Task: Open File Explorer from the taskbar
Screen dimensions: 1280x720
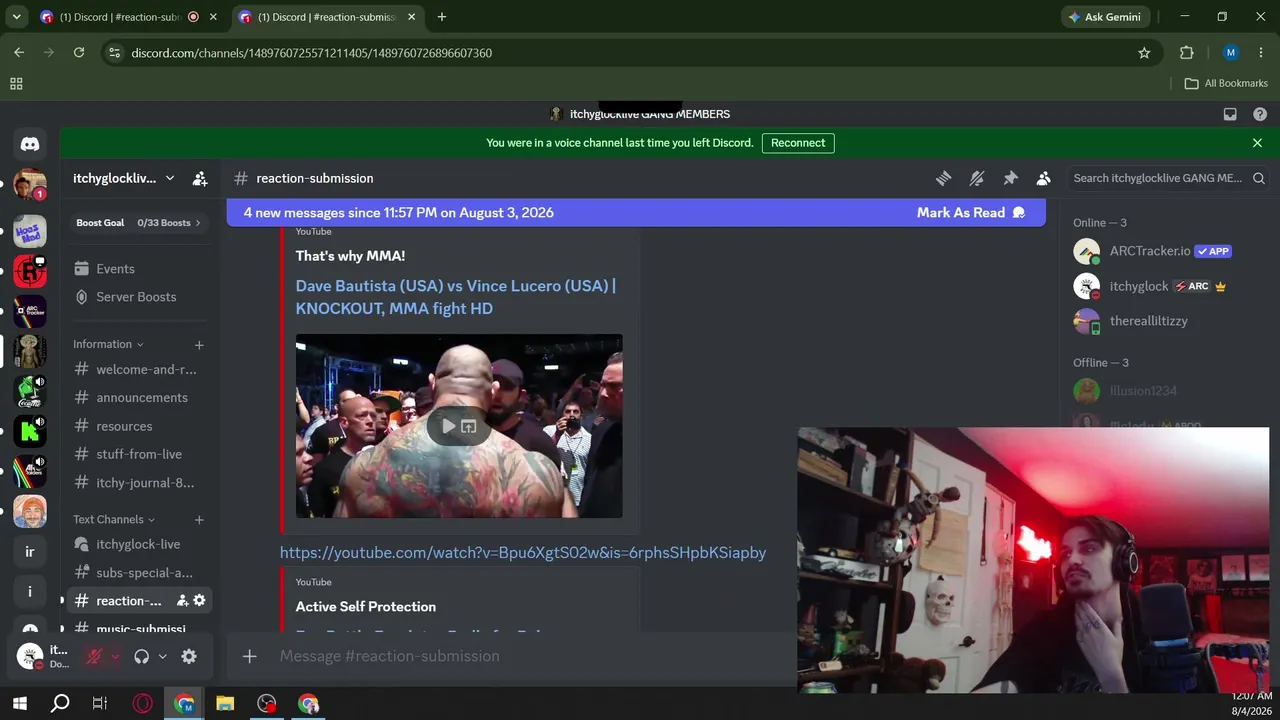Action: (x=225, y=704)
